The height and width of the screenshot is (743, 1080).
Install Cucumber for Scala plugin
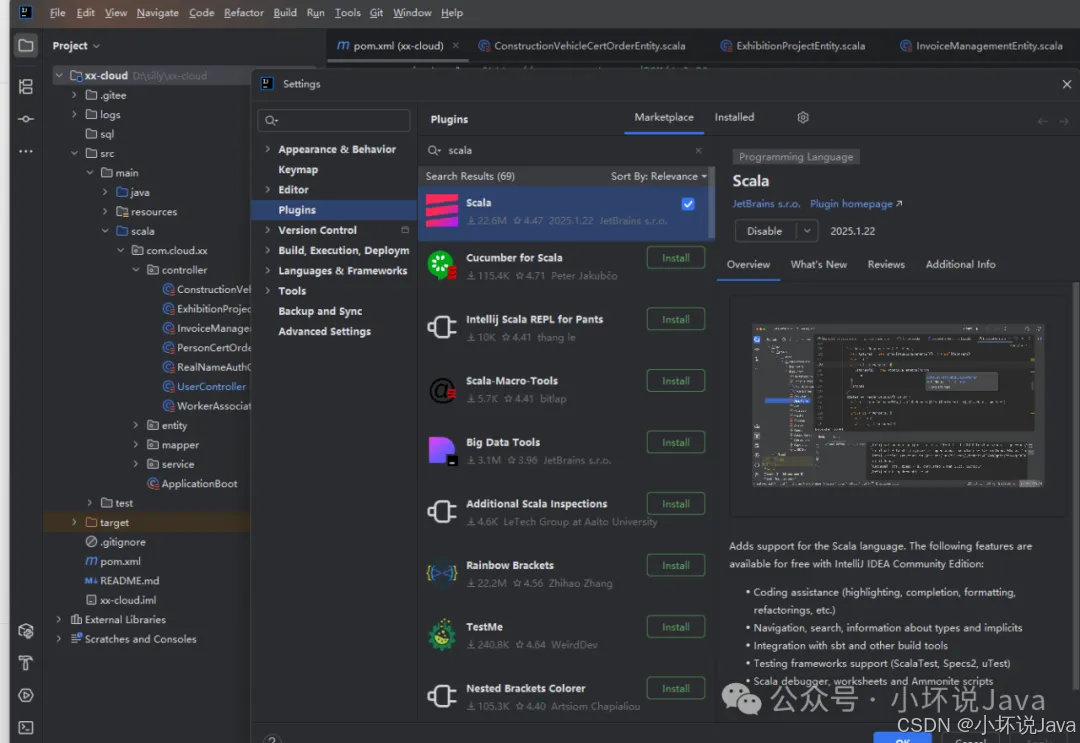click(676, 258)
